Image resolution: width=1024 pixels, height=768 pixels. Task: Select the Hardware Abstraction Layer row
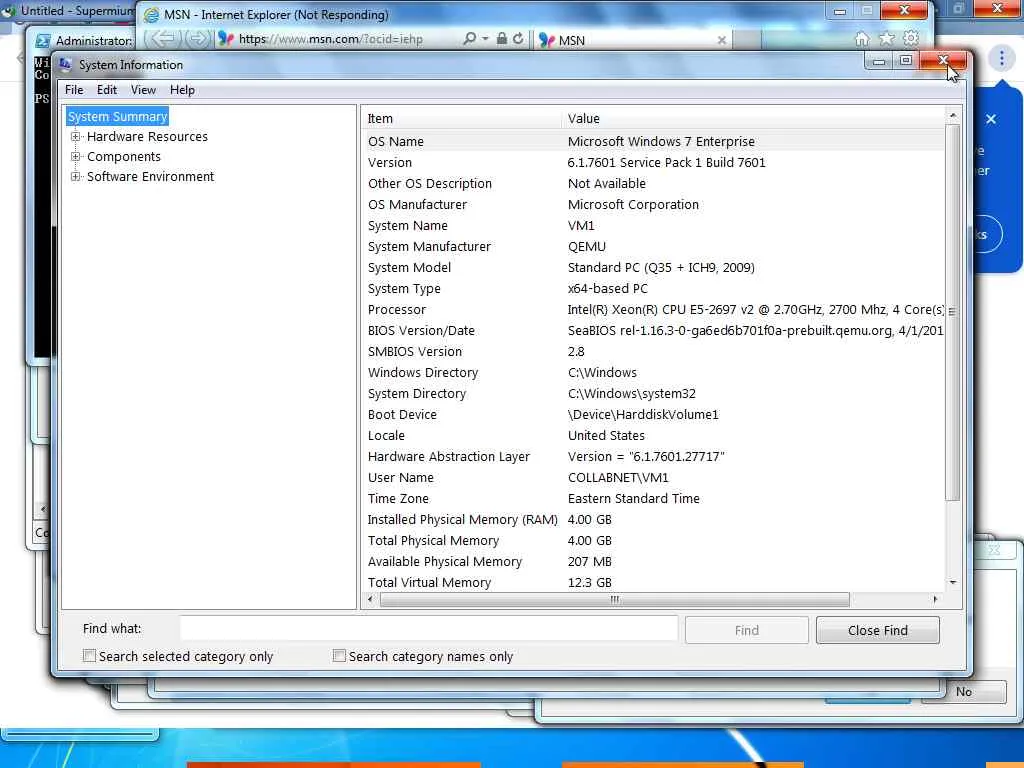654,456
